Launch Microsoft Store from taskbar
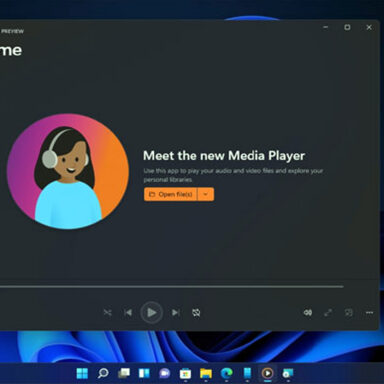384x384 pixels. [x=185, y=374]
